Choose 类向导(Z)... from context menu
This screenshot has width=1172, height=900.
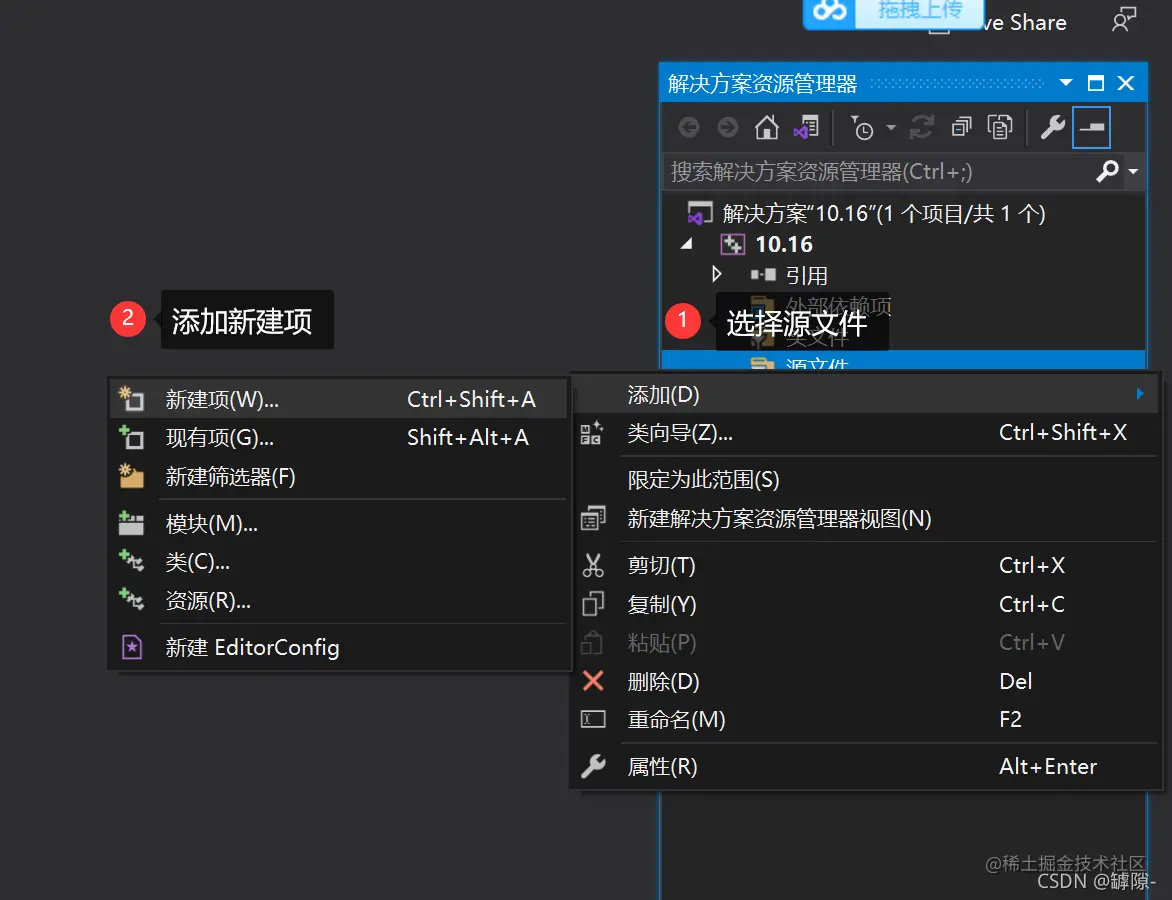[x=866, y=433]
